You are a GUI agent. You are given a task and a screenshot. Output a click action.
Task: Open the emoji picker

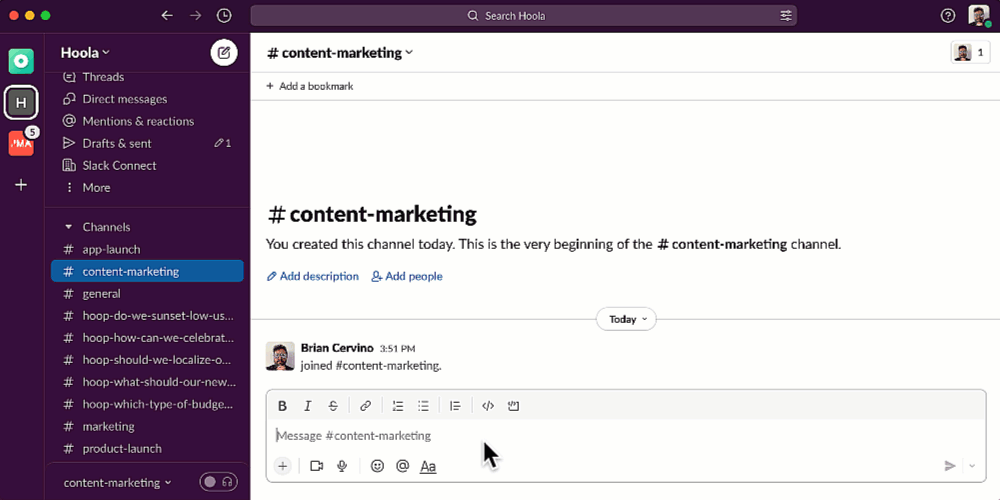pyautogui.click(x=377, y=466)
